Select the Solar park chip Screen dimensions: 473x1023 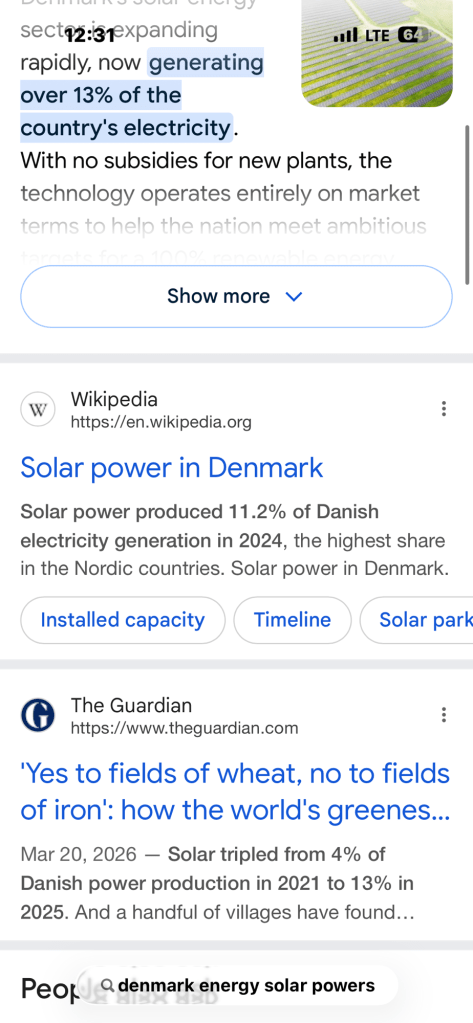click(x=416, y=620)
